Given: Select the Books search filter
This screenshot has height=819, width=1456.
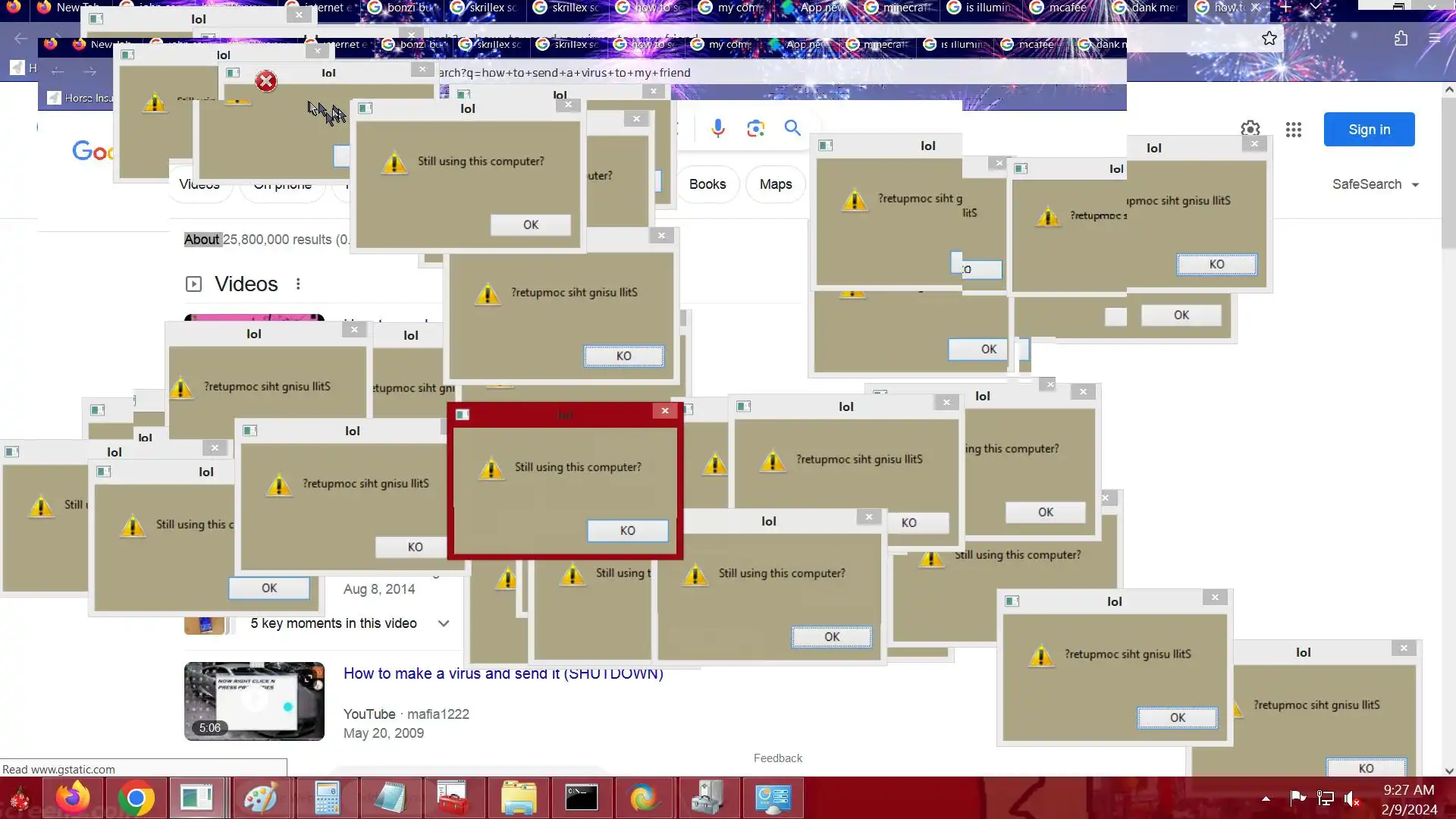Looking at the screenshot, I should (x=707, y=184).
